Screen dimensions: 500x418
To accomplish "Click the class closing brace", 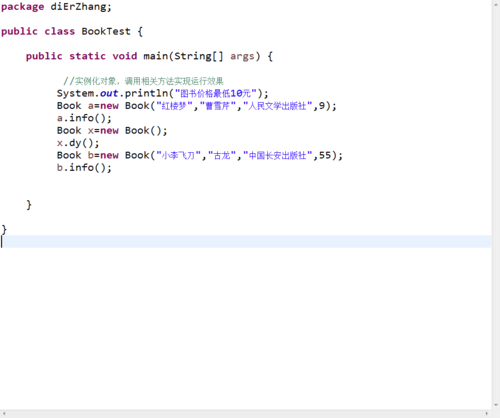I will click(x=4, y=229).
